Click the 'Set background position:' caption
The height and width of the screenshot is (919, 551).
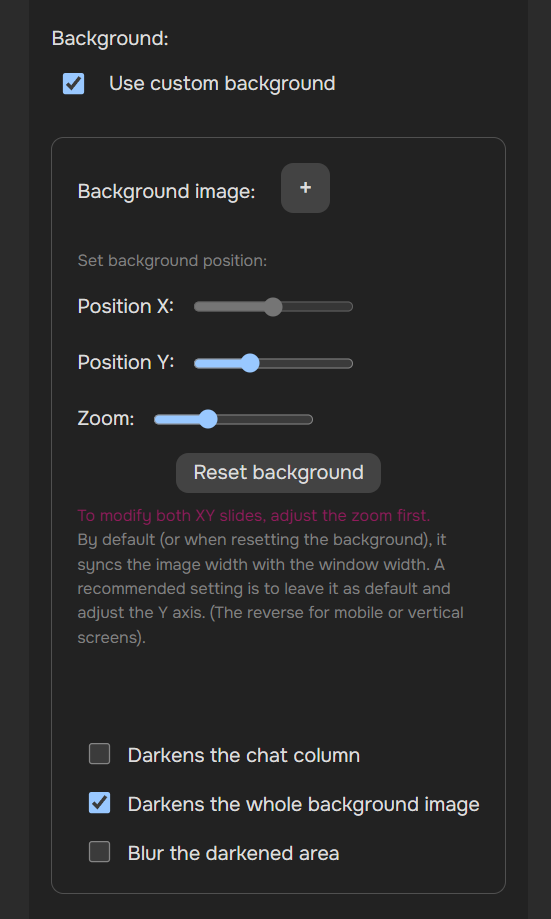172,260
